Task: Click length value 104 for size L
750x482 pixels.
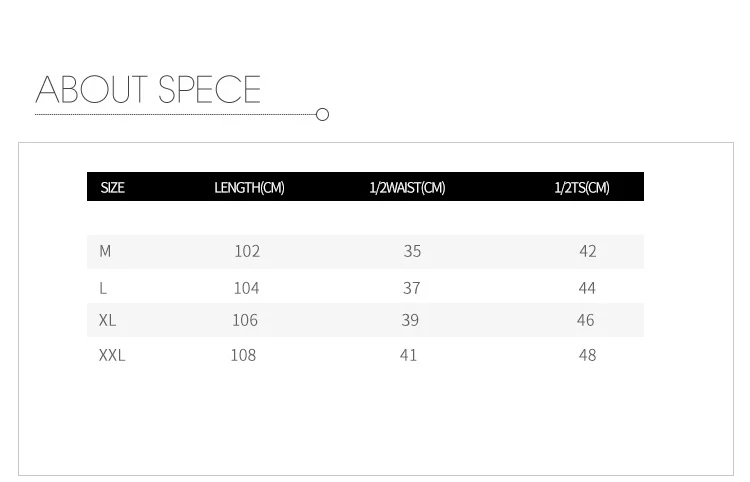Action: click(246, 288)
